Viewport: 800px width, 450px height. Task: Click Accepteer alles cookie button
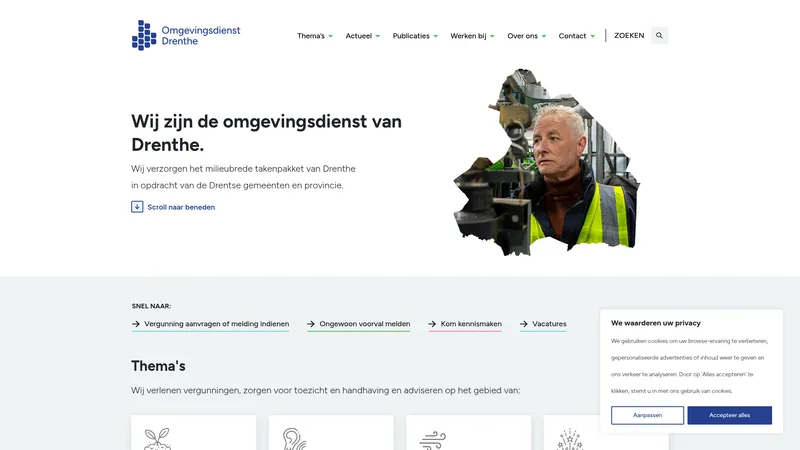pyautogui.click(x=730, y=415)
